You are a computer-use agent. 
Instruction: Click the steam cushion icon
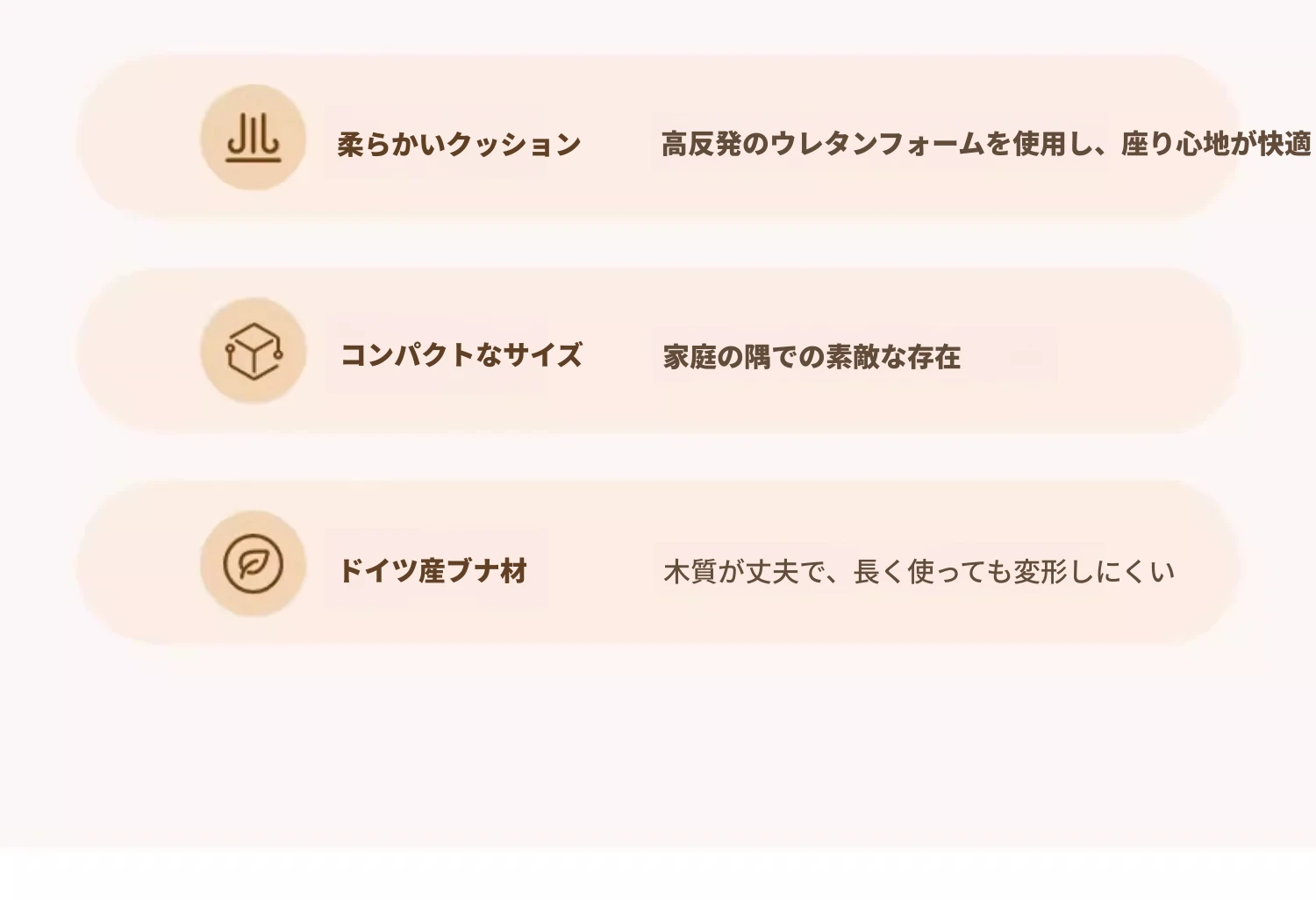(253, 138)
